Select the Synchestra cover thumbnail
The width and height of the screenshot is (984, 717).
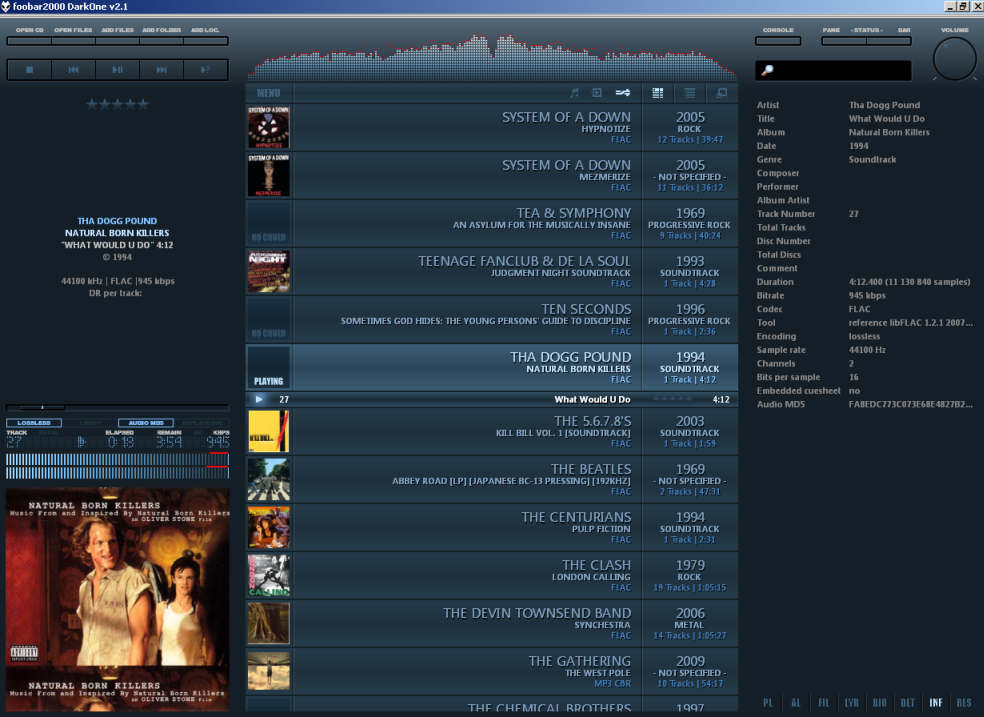pyautogui.click(x=269, y=624)
